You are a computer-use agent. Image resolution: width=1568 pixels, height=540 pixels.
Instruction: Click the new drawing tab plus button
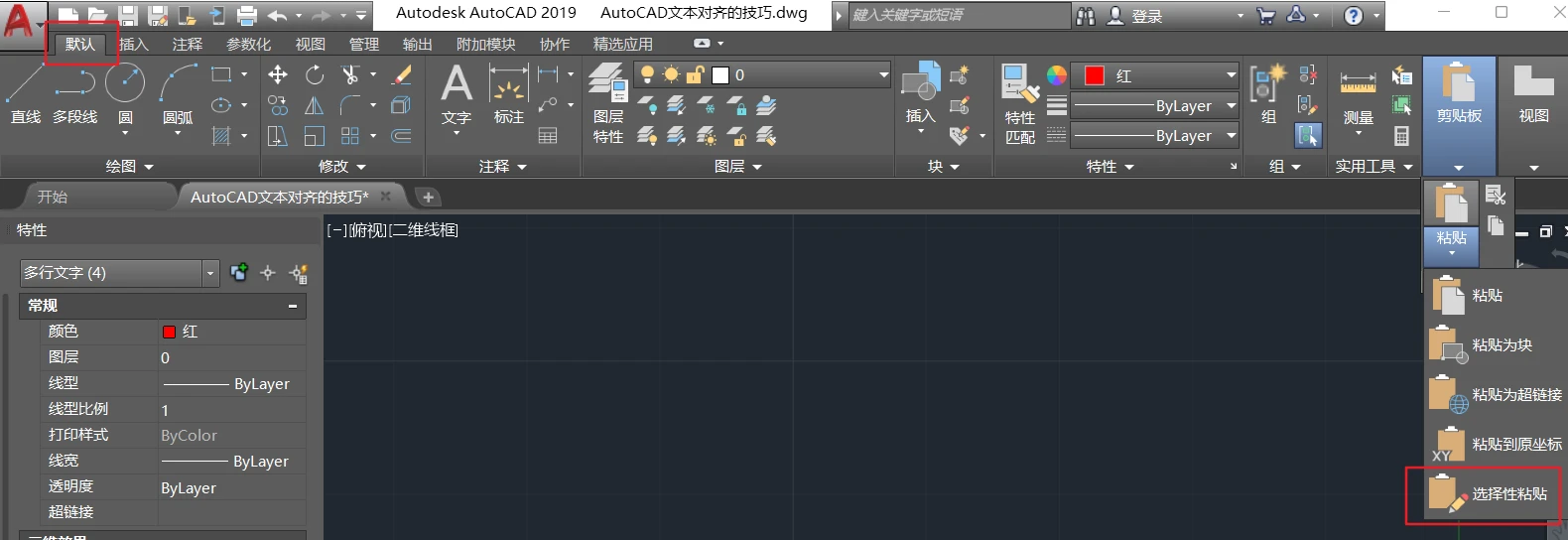428,197
